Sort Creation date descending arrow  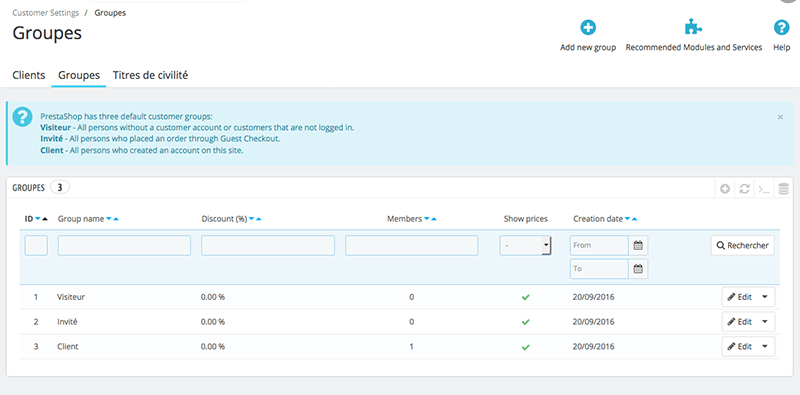pyautogui.click(x=628, y=219)
